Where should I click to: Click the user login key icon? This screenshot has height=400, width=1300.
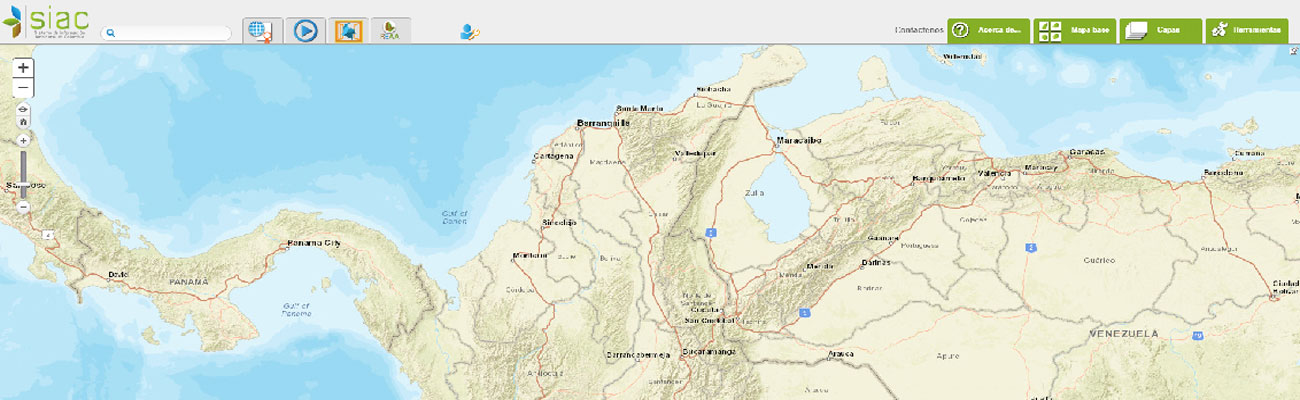coord(469,31)
